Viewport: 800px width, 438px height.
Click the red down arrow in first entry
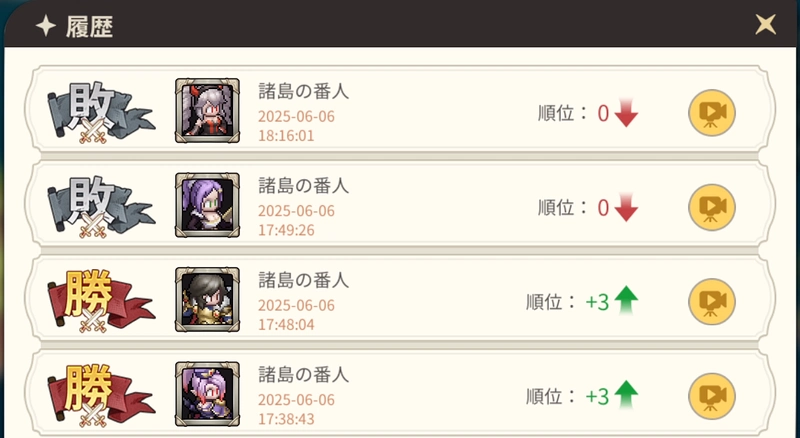coord(626,113)
